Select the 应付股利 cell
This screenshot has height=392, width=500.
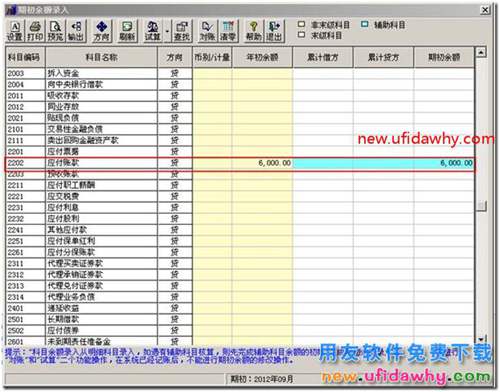pos(102,219)
